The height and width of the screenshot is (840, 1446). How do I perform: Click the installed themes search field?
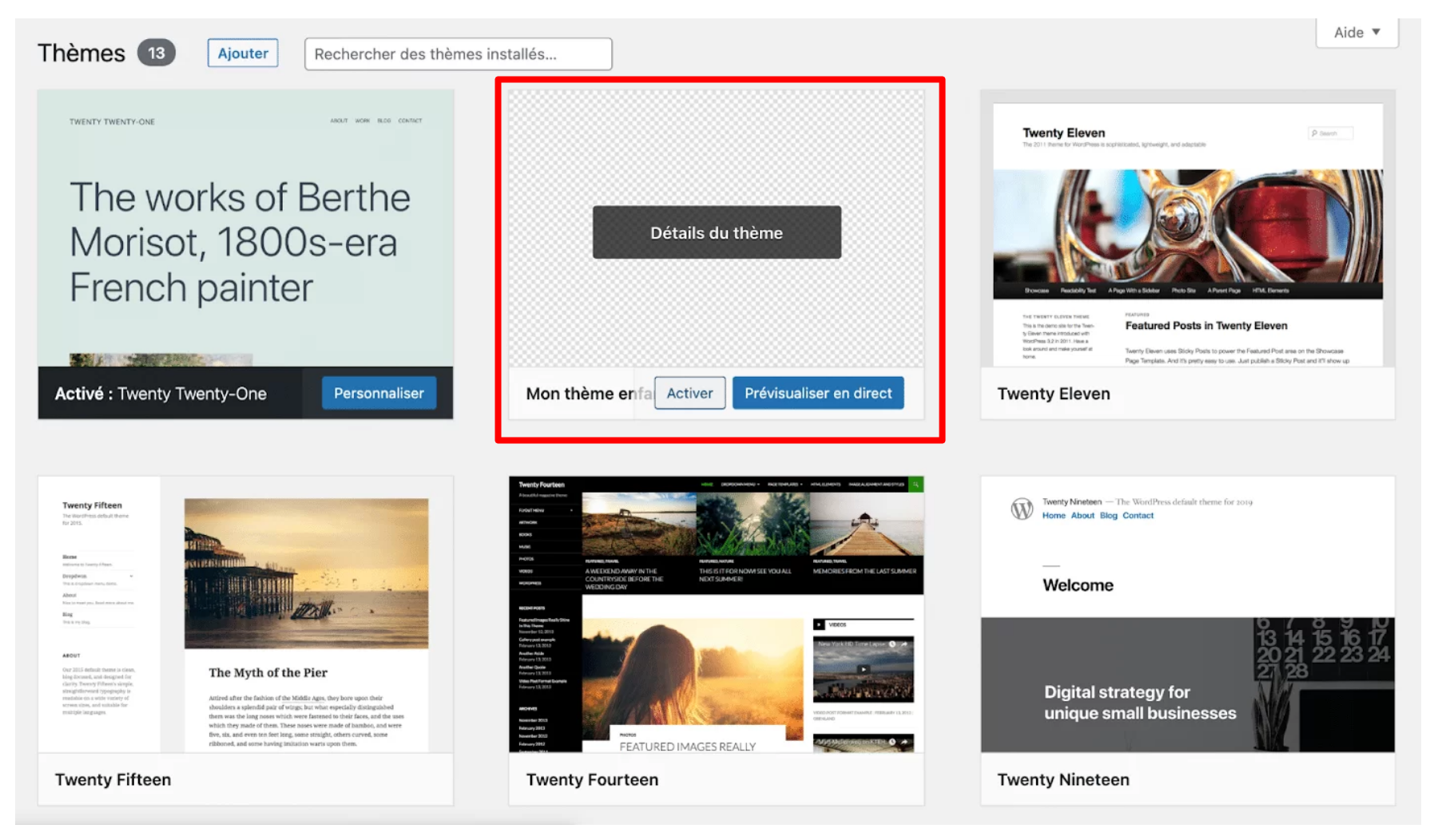(458, 53)
